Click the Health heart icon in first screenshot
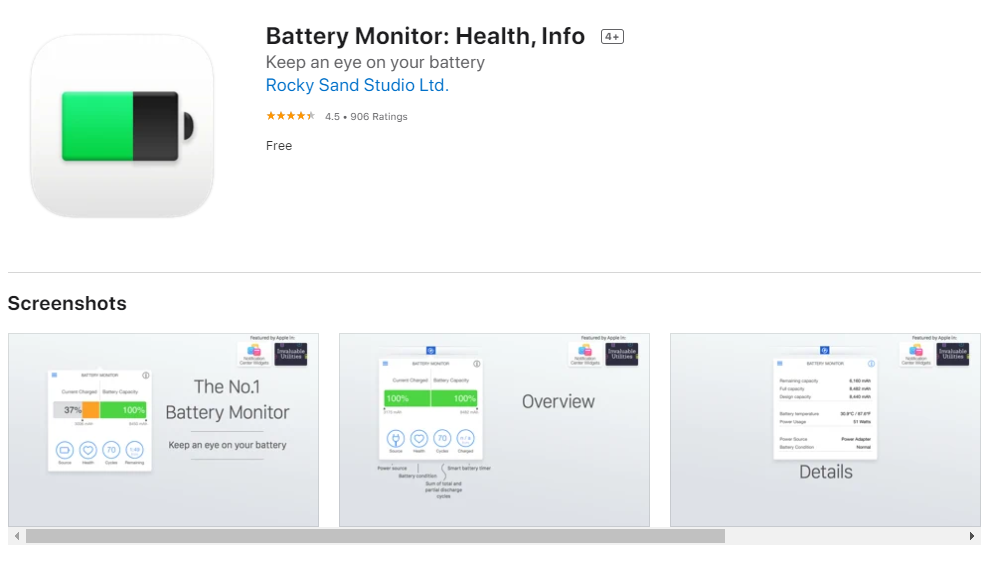This screenshot has height=564, width=999. coord(87,450)
